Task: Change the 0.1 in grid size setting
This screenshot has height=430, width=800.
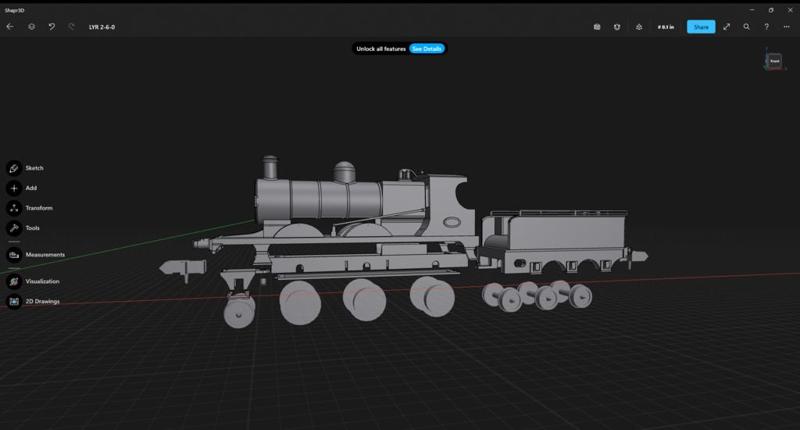Action: [666, 27]
